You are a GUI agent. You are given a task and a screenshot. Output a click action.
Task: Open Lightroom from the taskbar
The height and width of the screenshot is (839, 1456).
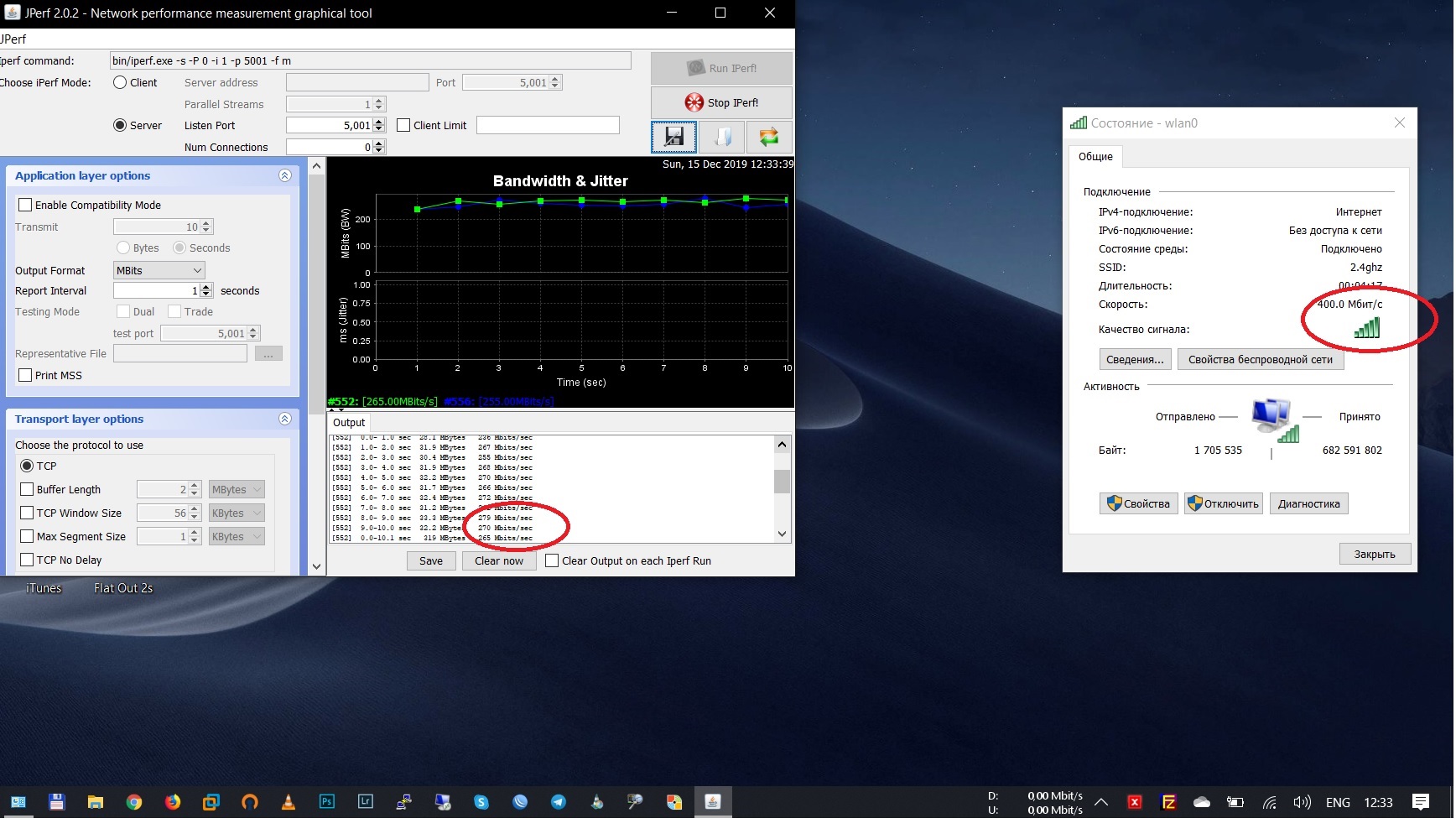[x=366, y=802]
